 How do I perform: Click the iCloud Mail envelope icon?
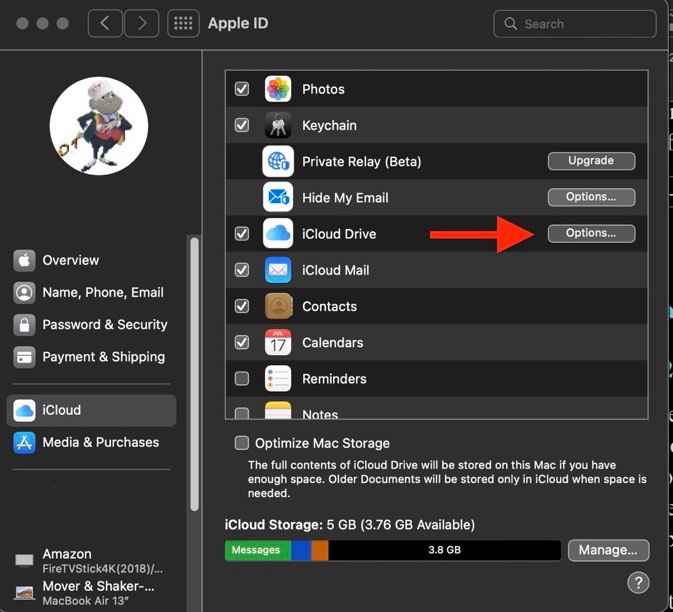278,270
